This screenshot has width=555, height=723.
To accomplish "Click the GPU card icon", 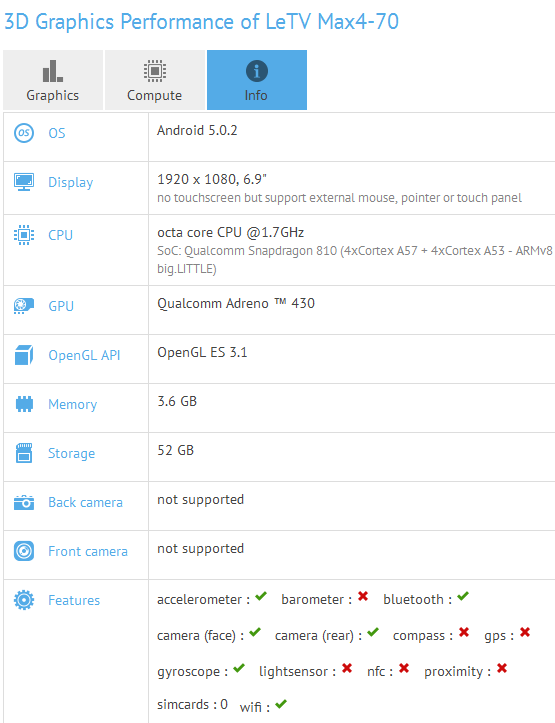I will click(24, 306).
